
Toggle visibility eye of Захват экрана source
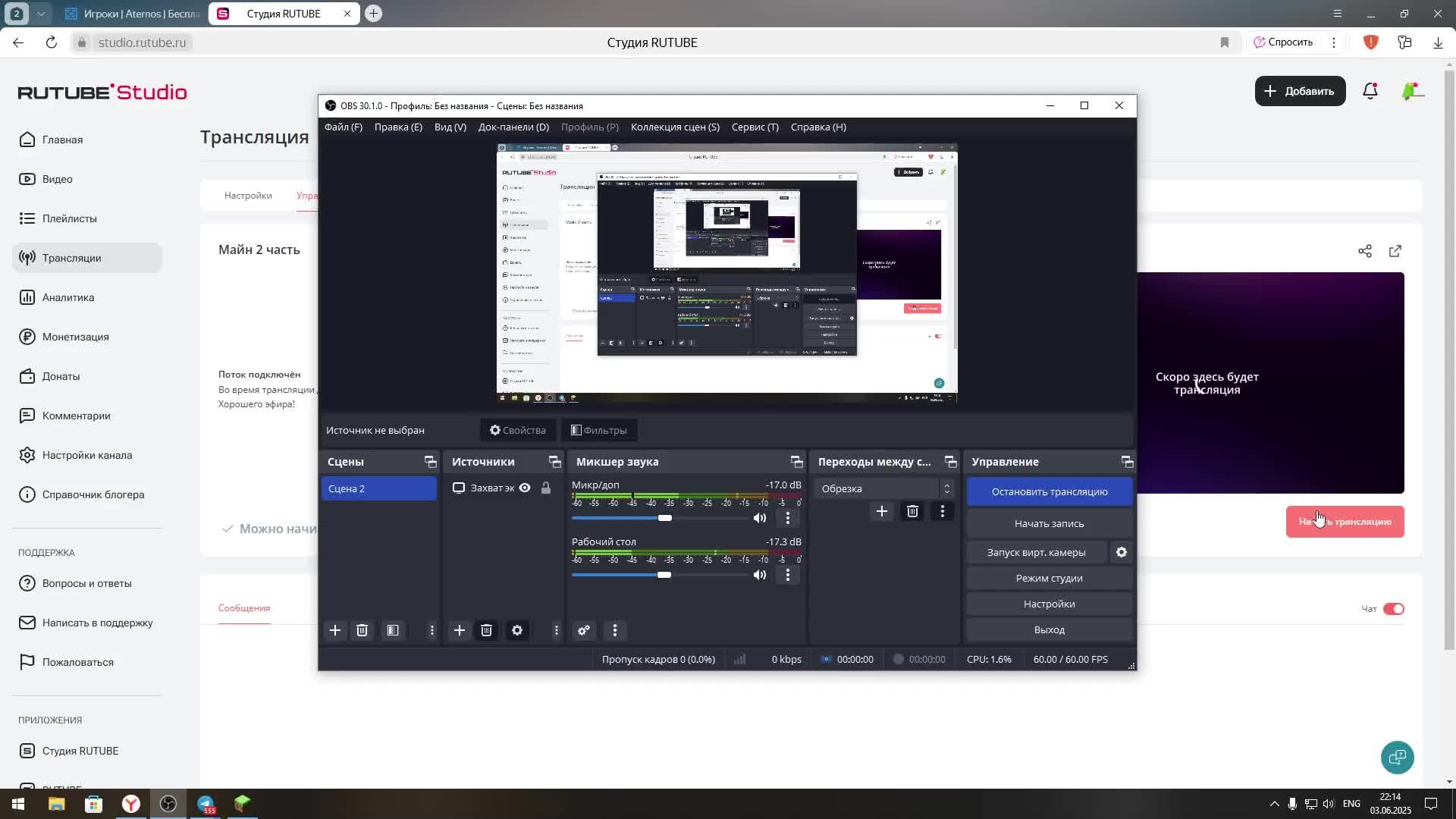point(525,488)
